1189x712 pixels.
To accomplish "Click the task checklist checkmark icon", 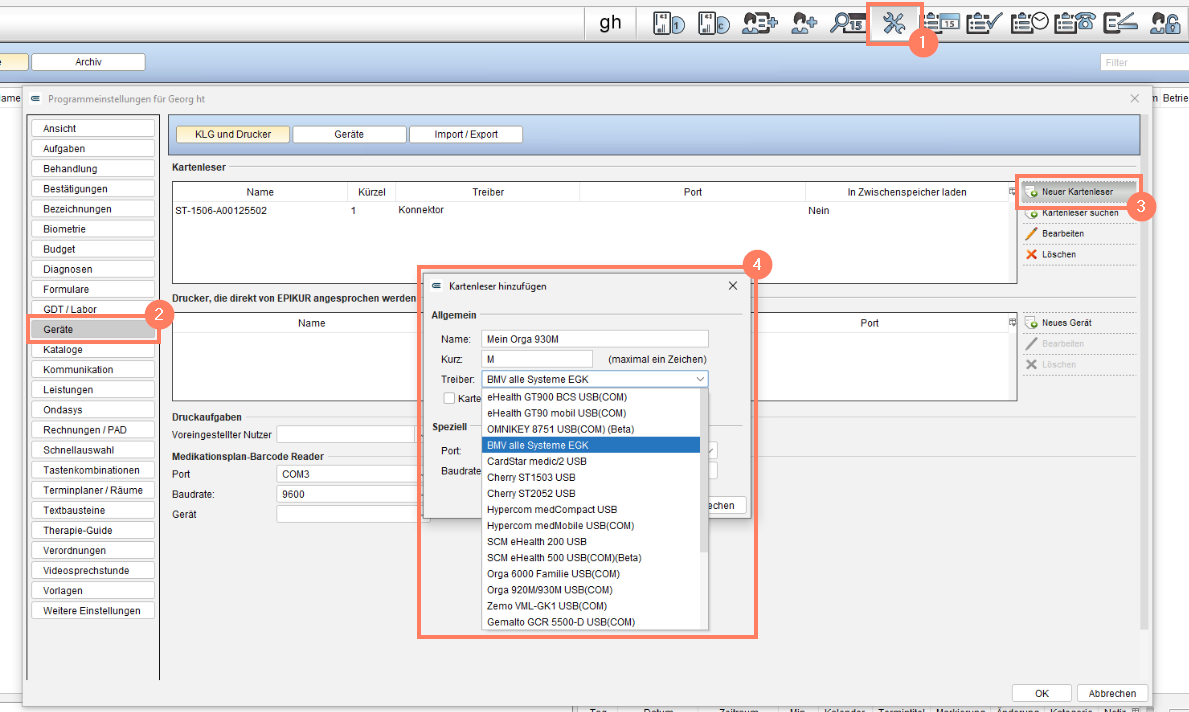I will (x=984, y=24).
